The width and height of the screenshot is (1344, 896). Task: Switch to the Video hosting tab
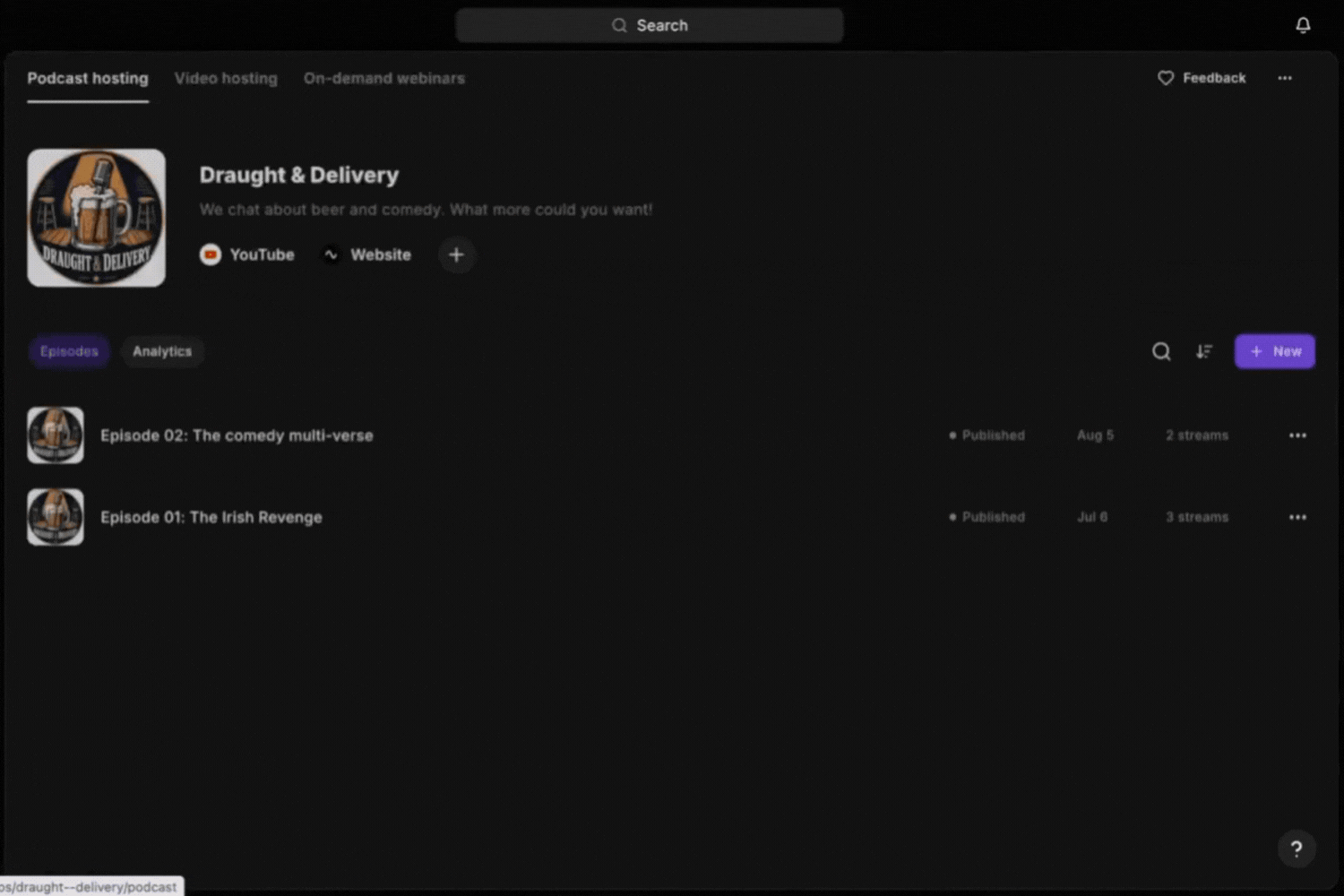pos(226,78)
